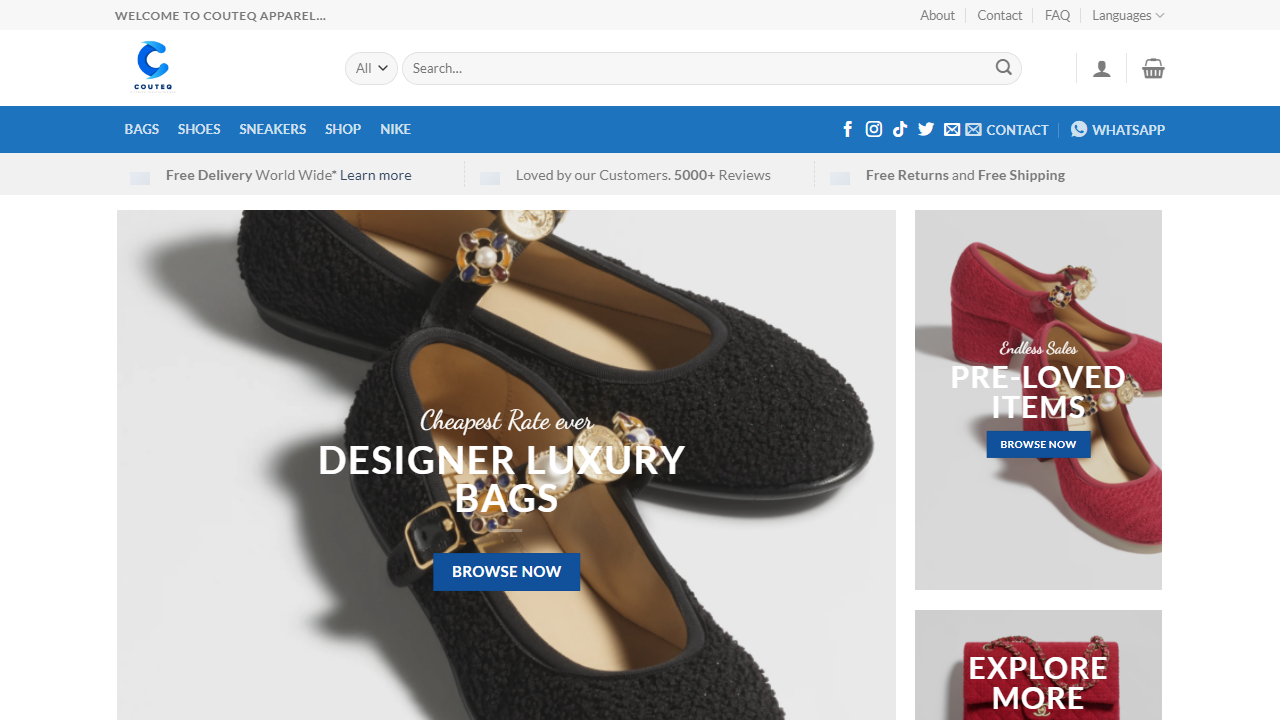This screenshot has height=720, width=1280.
Task: Expand the All category dropdown
Action: click(372, 68)
